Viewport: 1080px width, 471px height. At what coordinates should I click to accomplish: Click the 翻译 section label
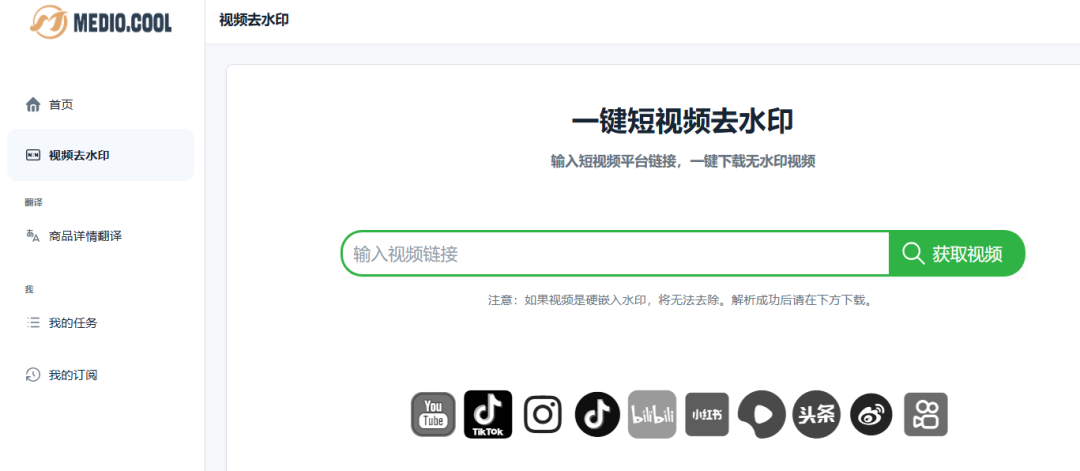pyautogui.click(x=34, y=202)
